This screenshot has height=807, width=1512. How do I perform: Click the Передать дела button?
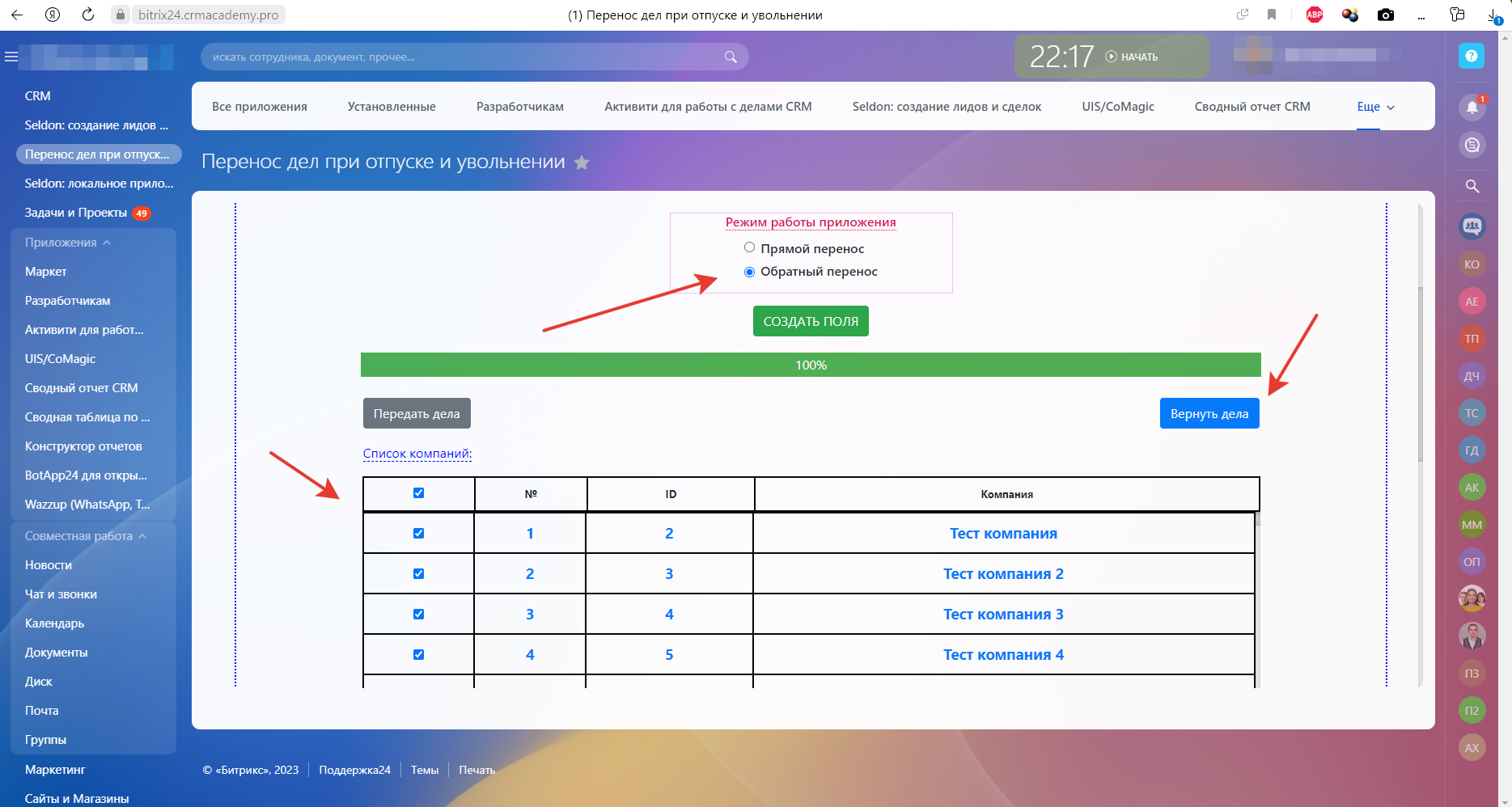tap(417, 413)
